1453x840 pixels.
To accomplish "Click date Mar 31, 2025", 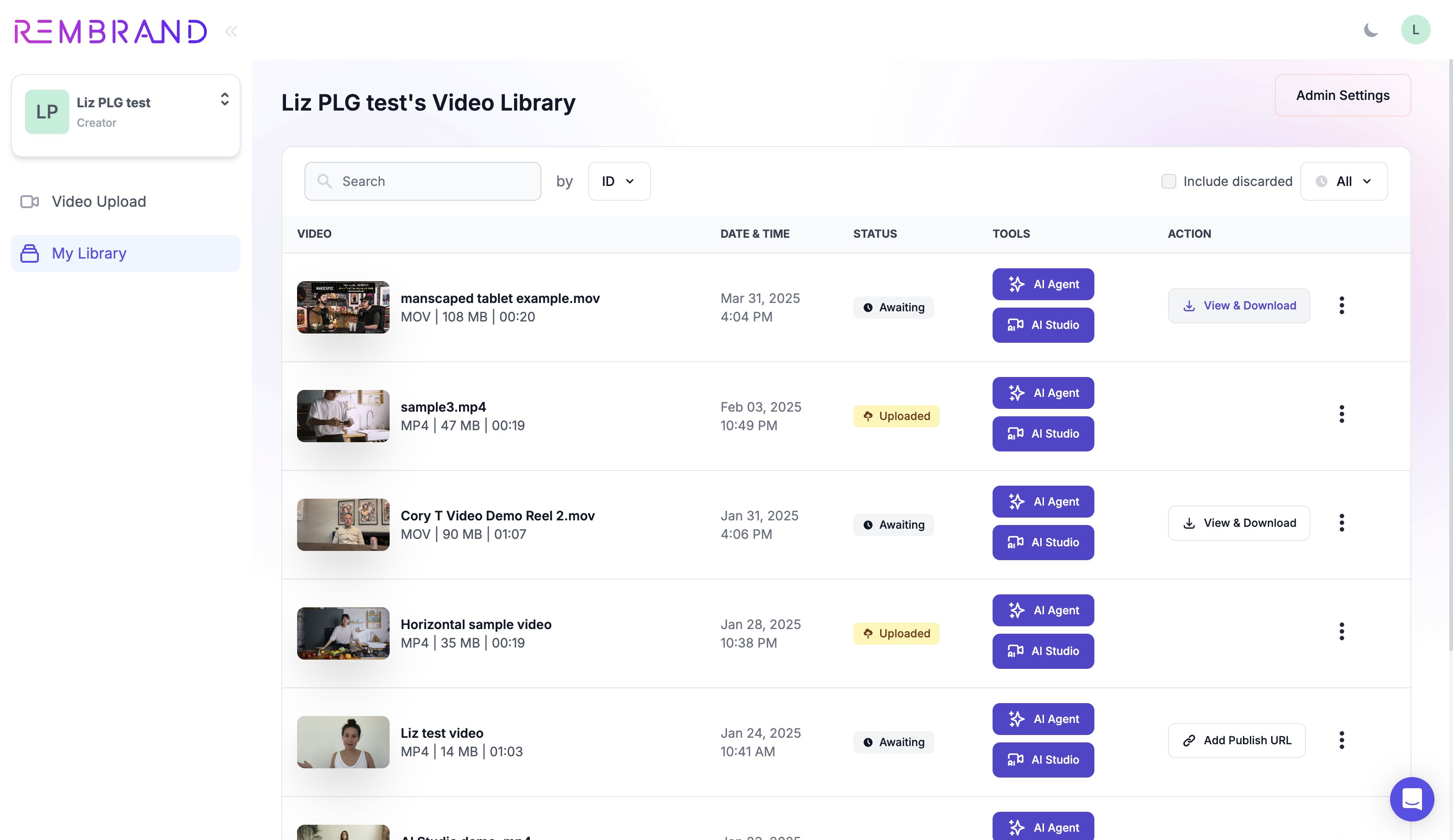I will click(760, 298).
